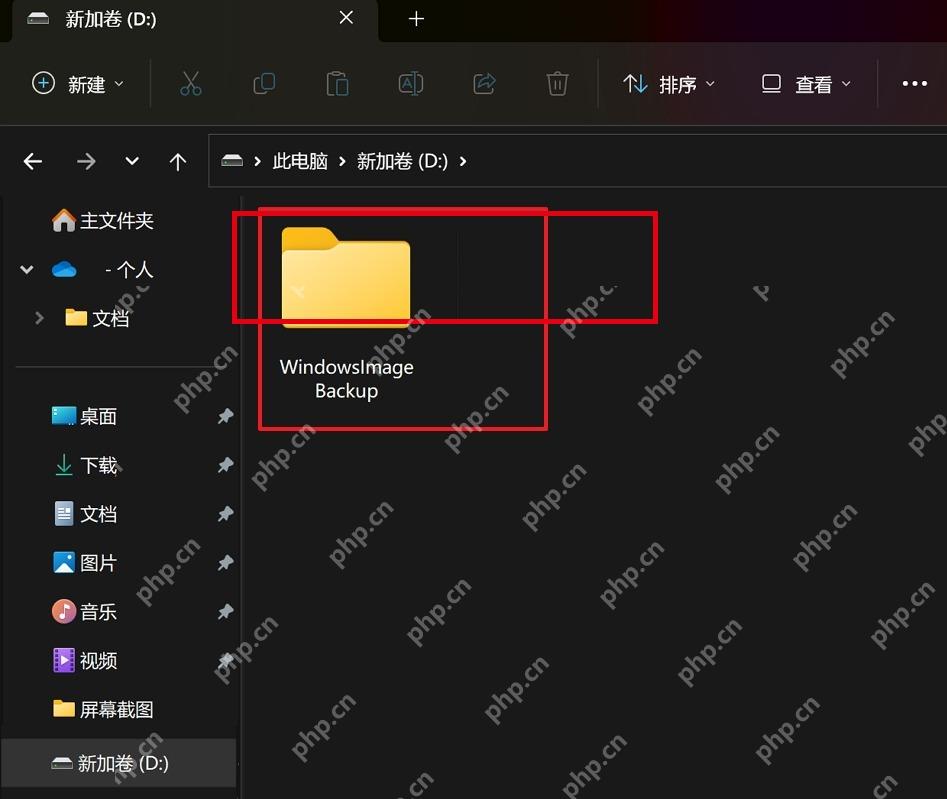
Task: Open the 查看 (View) dropdown
Action: (x=806, y=83)
